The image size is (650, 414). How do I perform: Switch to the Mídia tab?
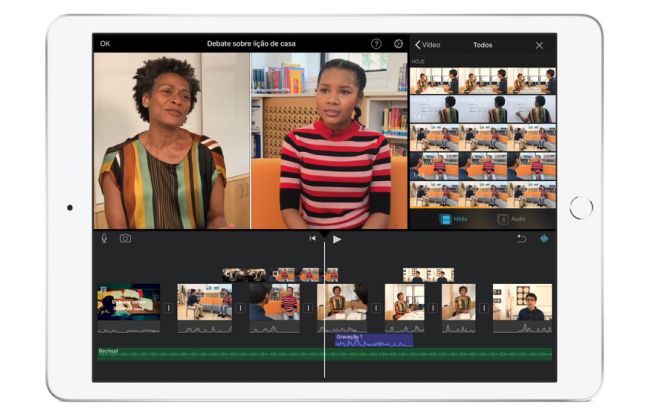[x=454, y=219]
